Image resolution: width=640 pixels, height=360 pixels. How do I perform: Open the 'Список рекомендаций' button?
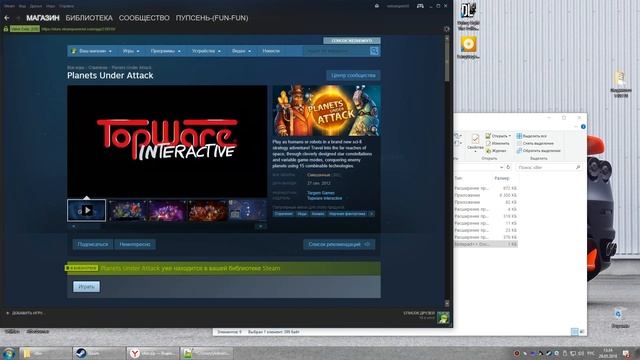coord(339,244)
